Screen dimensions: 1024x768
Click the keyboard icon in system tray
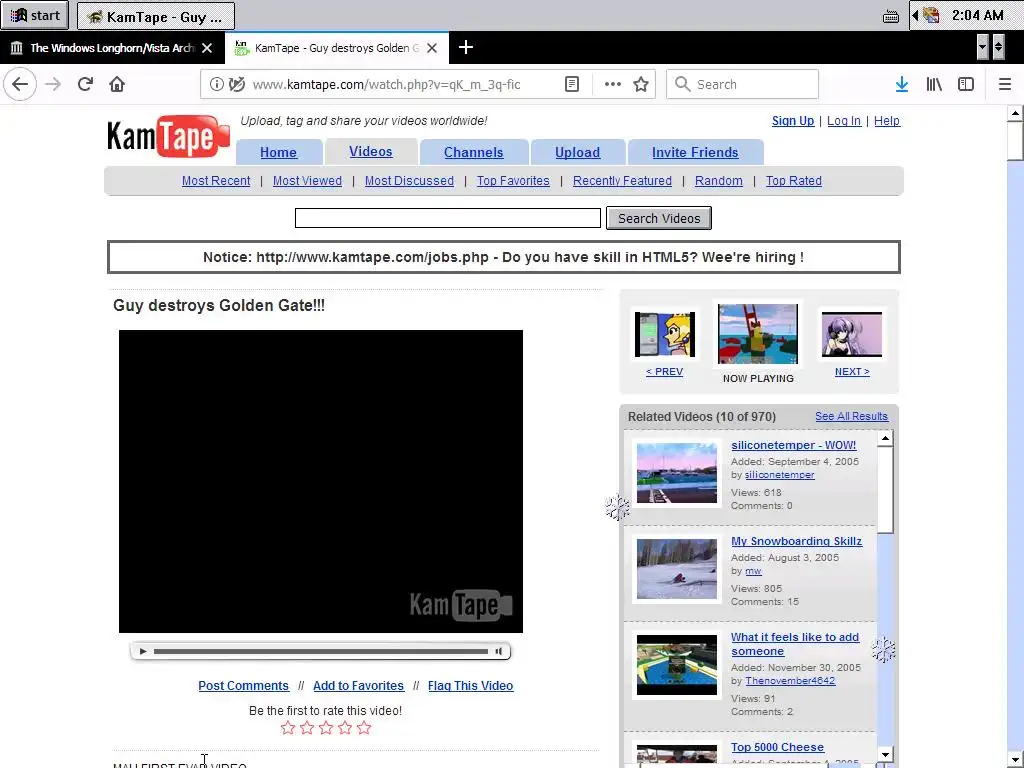click(891, 16)
